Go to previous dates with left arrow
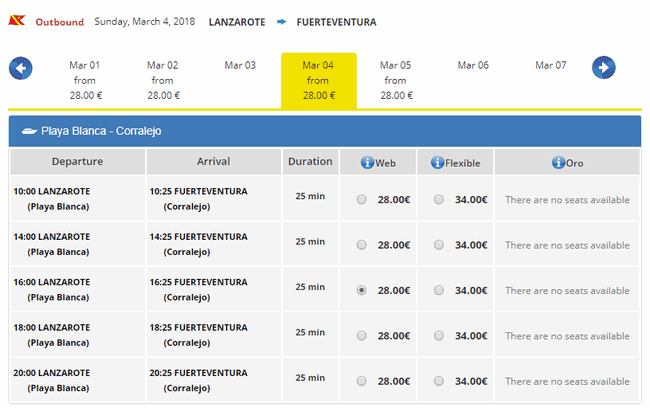The image size is (650, 408). pyautogui.click(x=21, y=68)
